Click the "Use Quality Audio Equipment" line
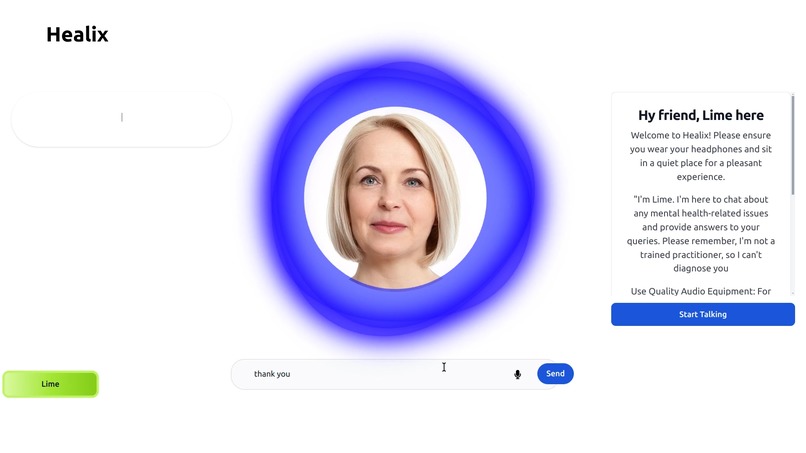Screen dimensions: 806x453 [701, 291]
